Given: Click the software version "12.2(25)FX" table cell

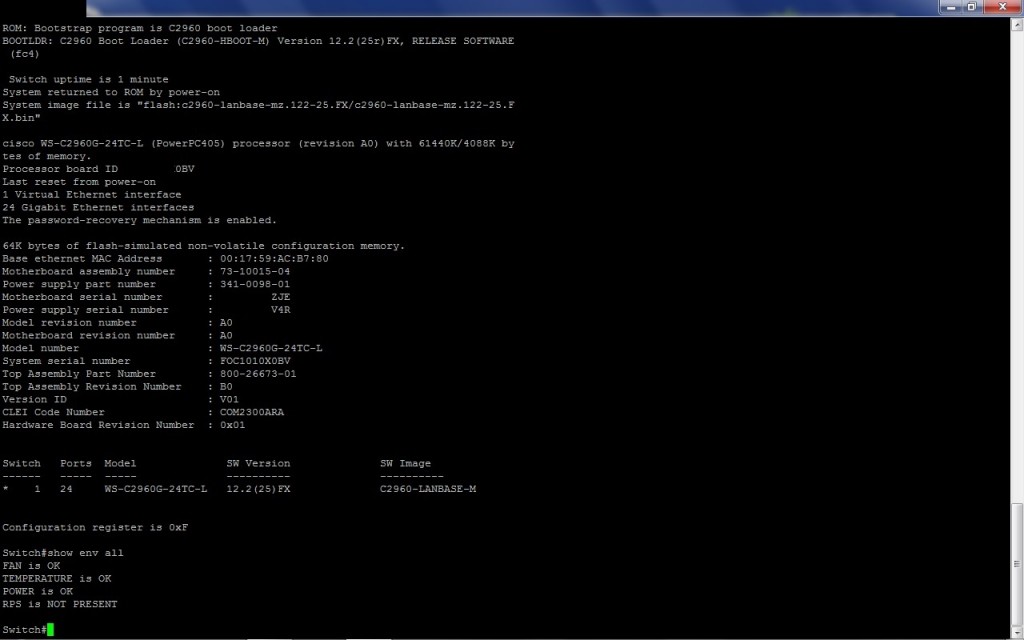Looking at the screenshot, I should coord(259,489).
